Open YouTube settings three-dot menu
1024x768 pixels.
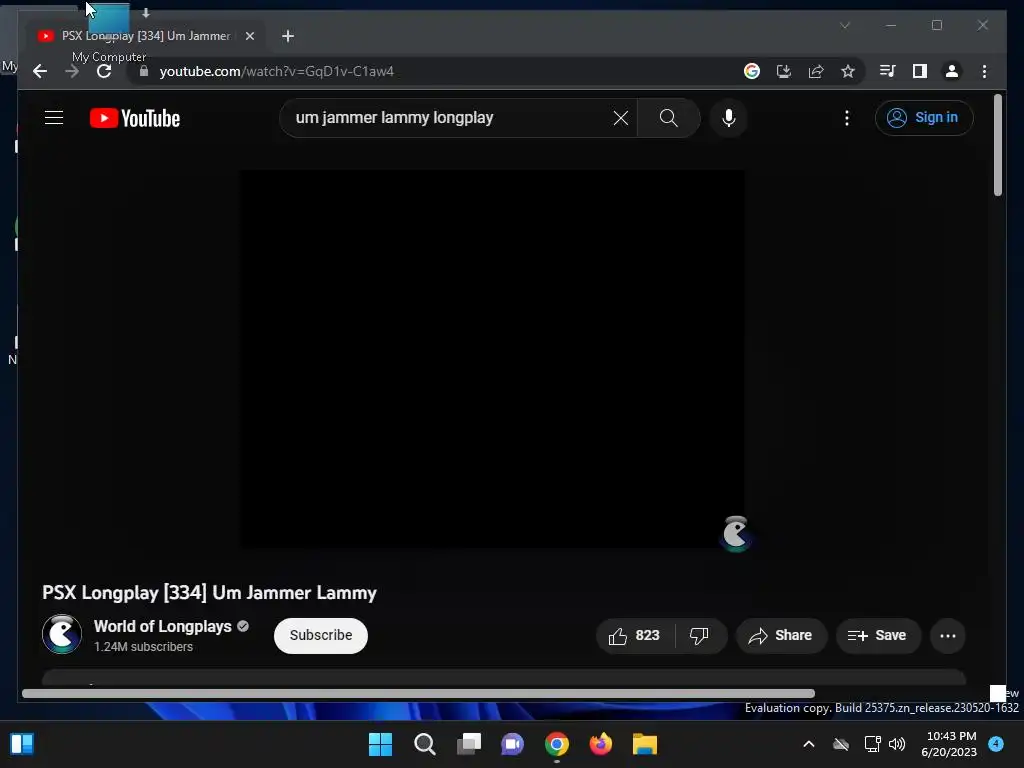point(846,118)
